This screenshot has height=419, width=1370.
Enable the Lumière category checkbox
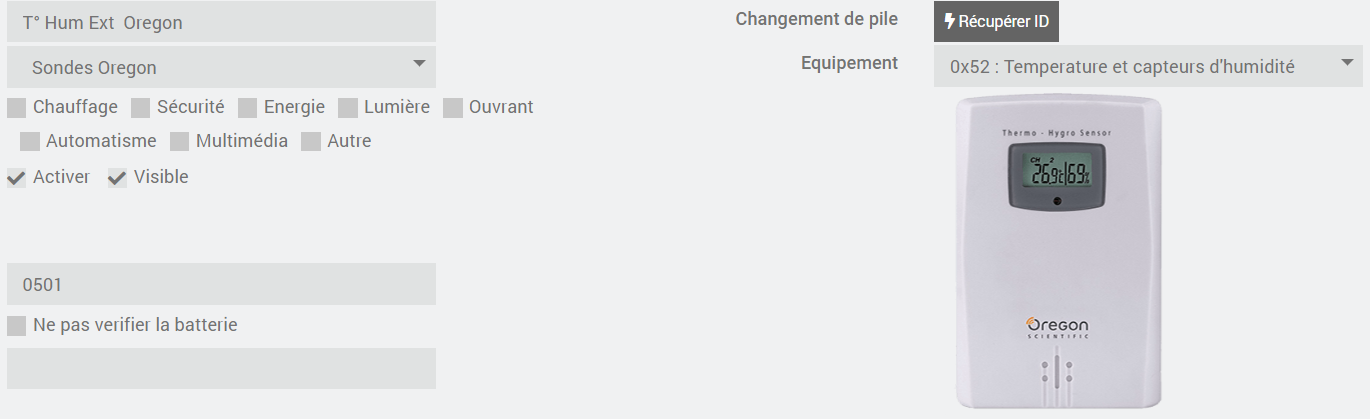pyautogui.click(x=348, y=108)
